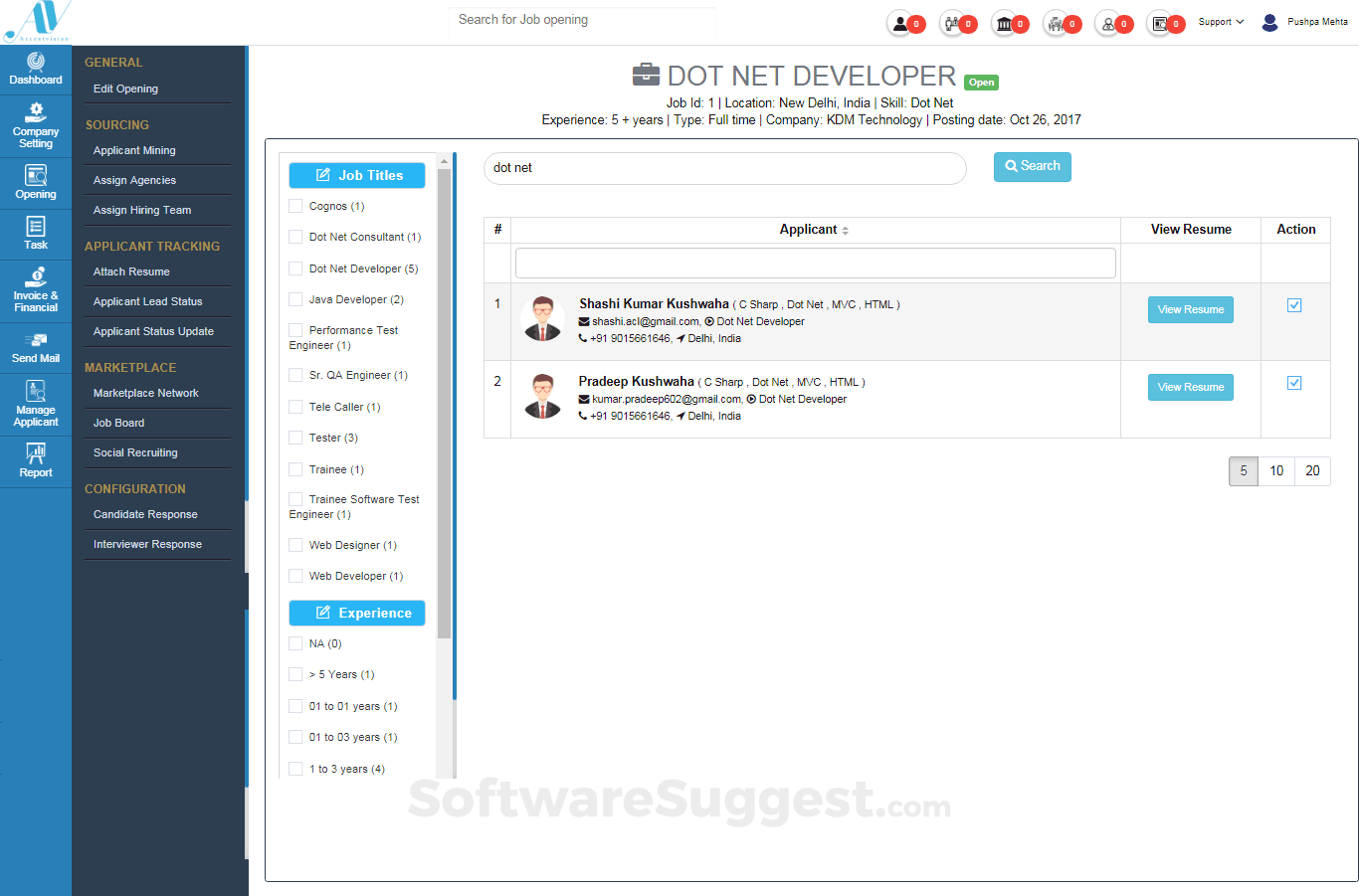Tick the 1 to 3 years (4) checkbox

coord(295,769)
